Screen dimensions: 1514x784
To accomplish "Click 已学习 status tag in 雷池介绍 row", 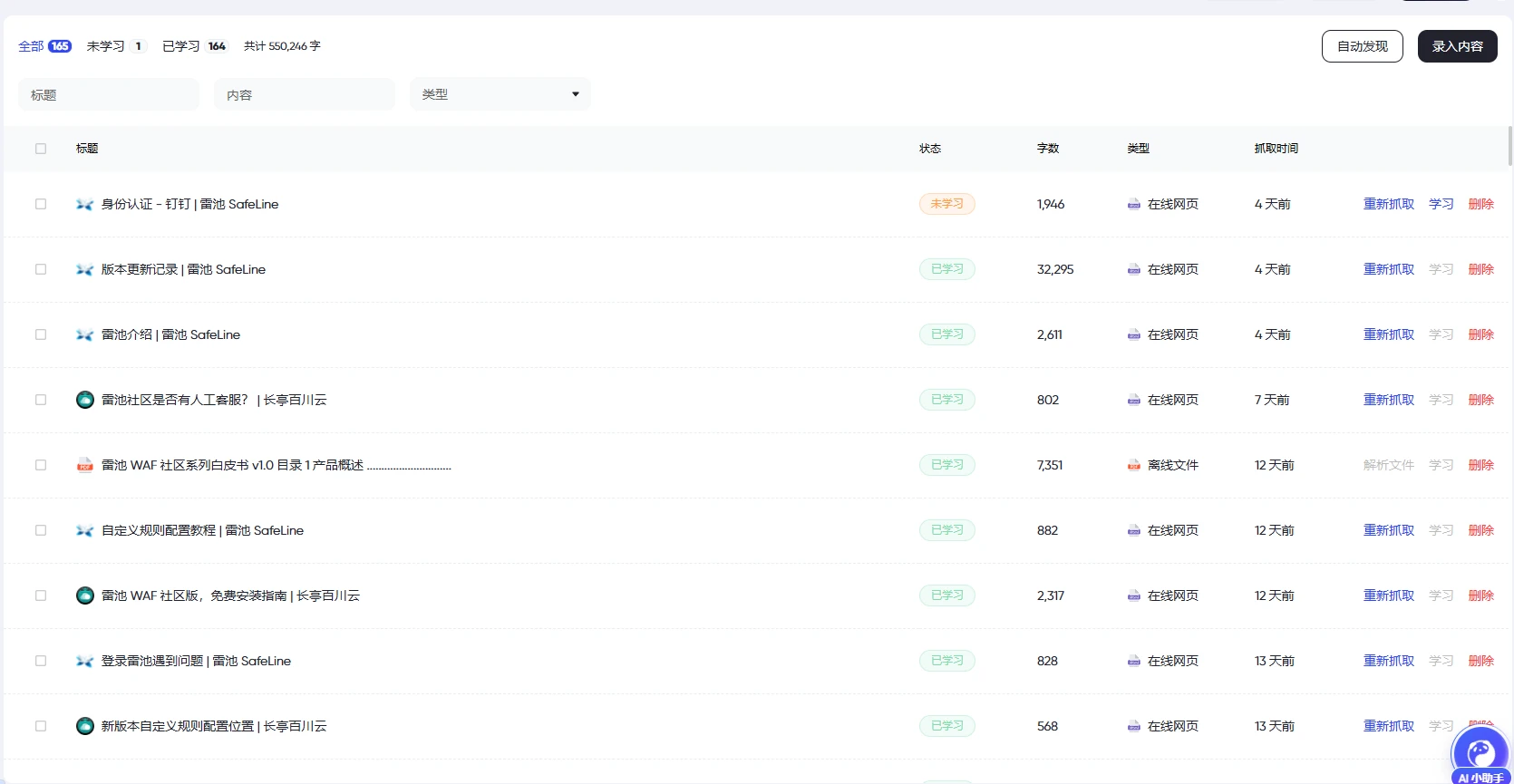I will point(947,334).
